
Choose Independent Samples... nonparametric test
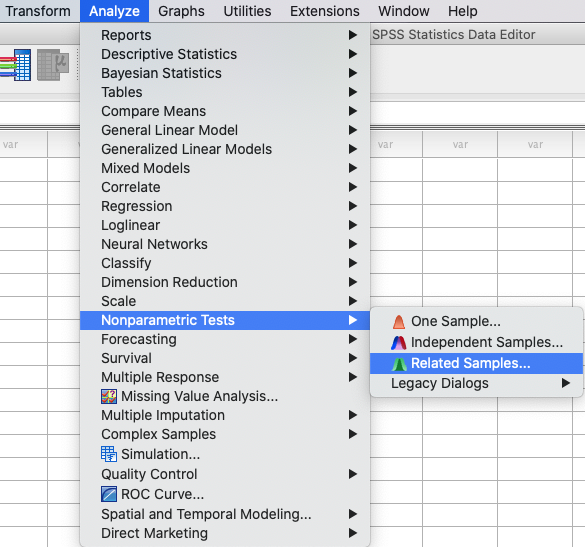(x=476, y=343)
